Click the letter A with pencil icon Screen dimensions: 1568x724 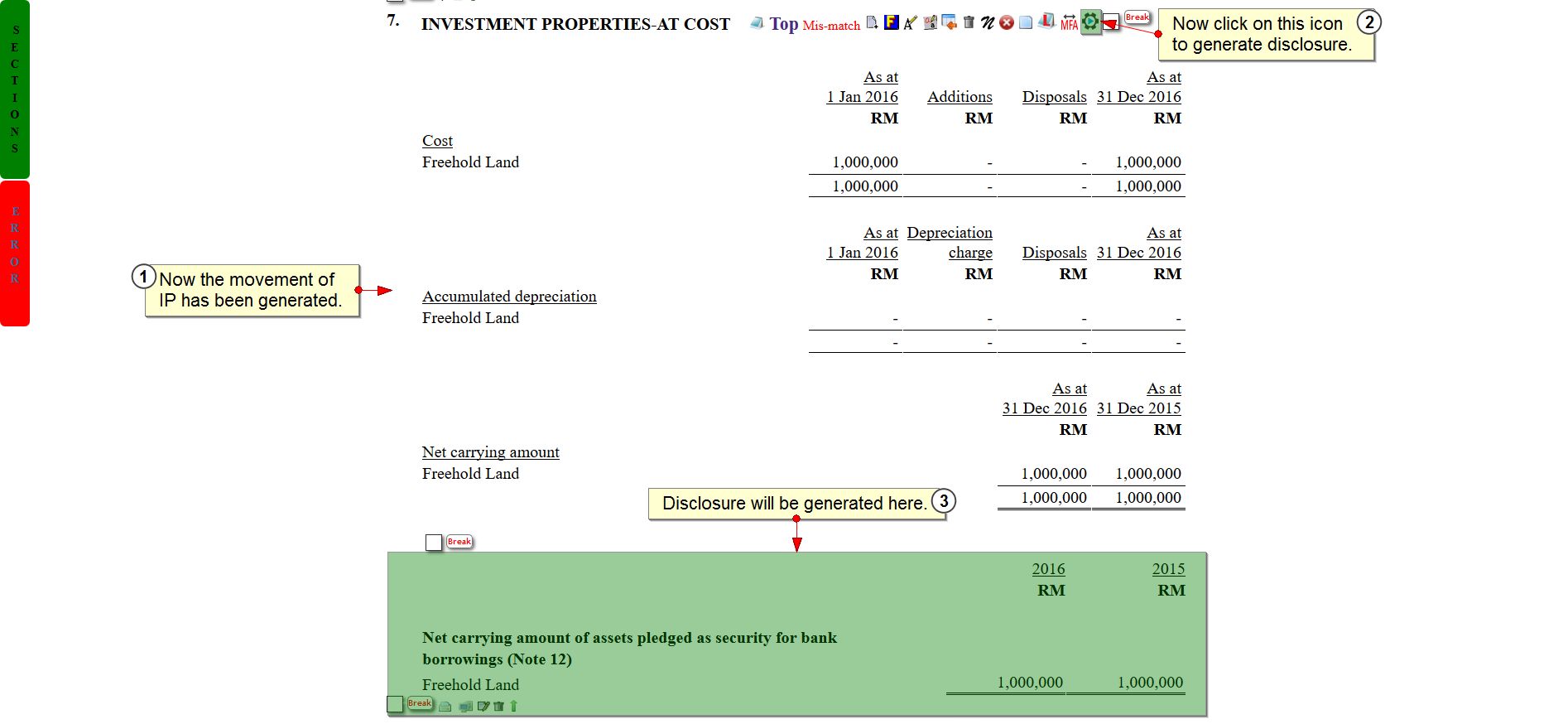(910, 23)
